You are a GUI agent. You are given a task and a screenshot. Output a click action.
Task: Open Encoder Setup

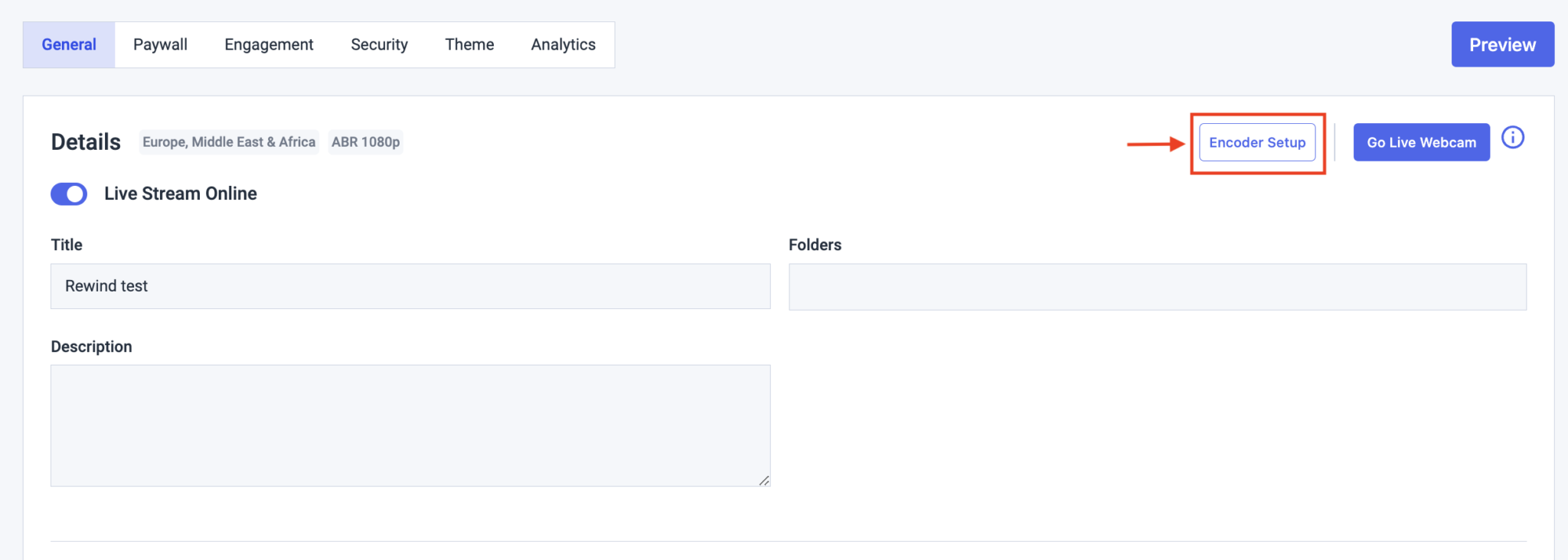[x=1257, y=143]
